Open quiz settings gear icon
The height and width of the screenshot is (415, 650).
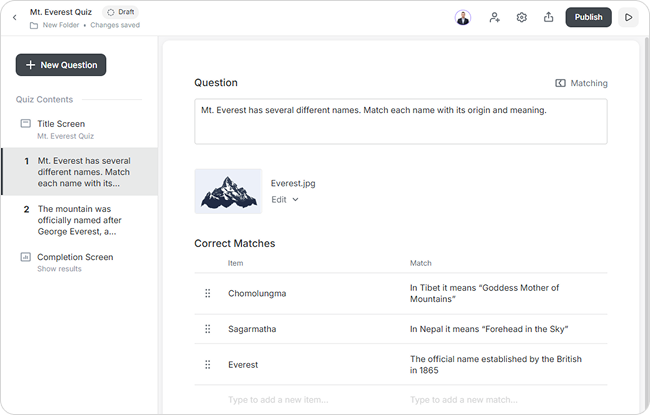(521, 17)
